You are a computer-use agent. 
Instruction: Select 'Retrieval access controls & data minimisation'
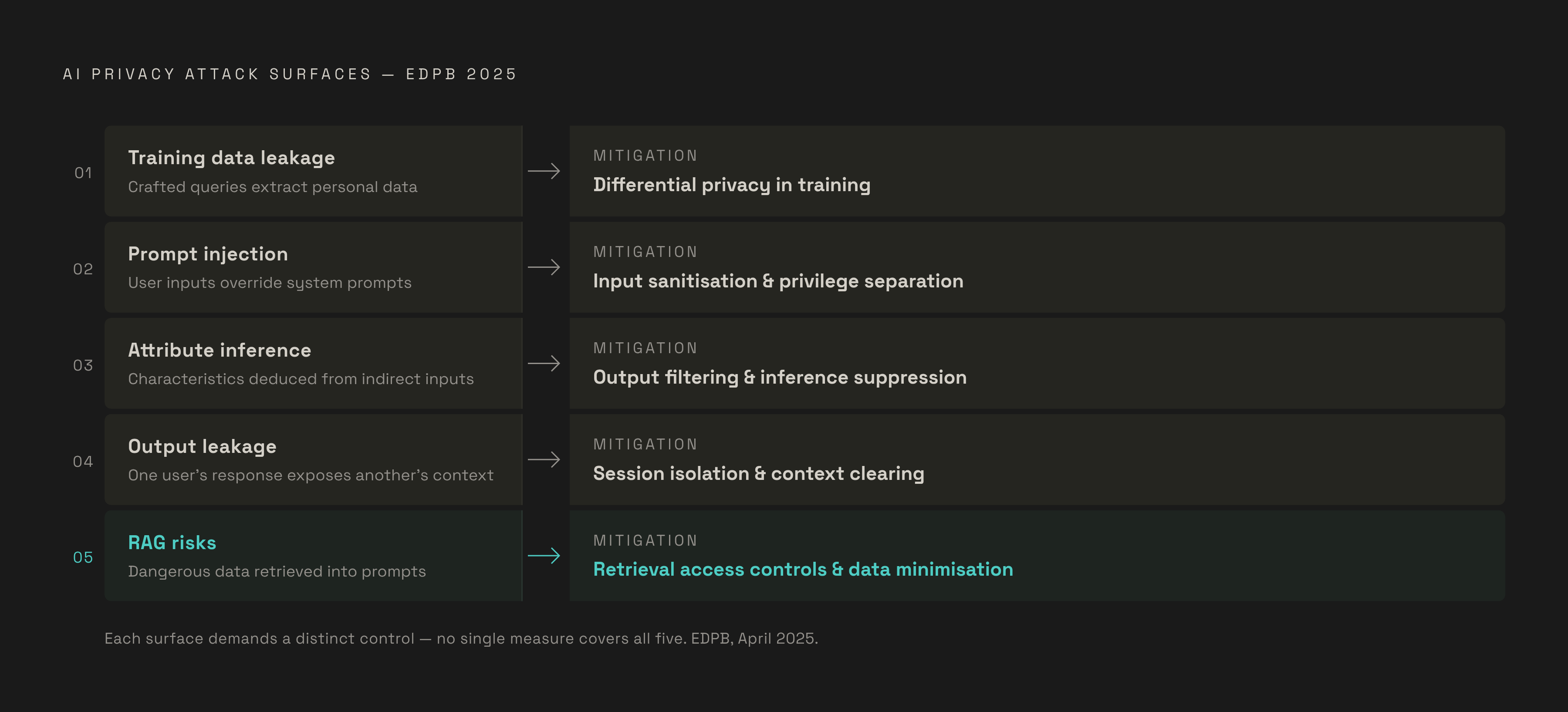[x=803, y=570]
